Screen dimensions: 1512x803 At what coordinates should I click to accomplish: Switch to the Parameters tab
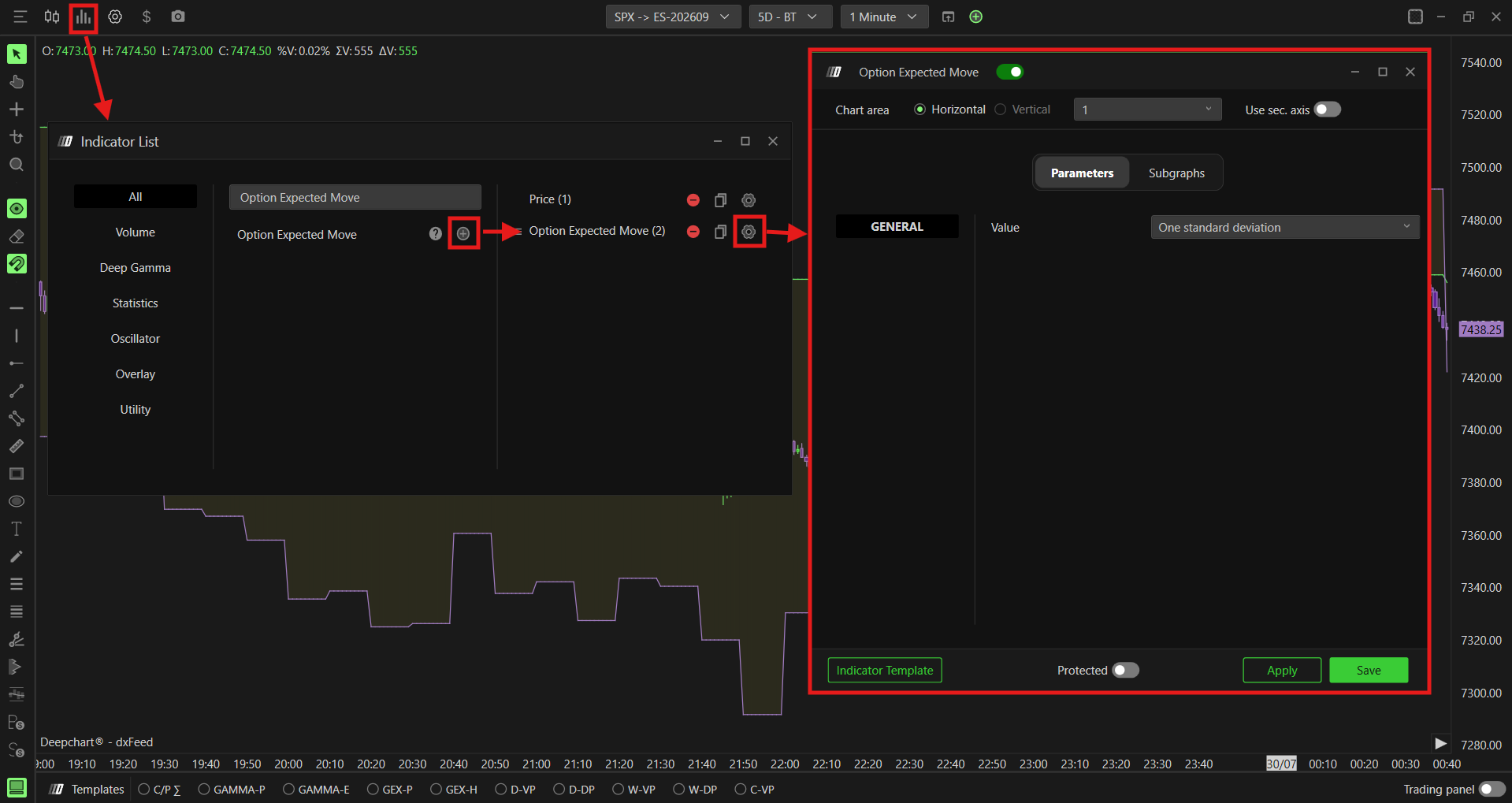point(1082,173)
